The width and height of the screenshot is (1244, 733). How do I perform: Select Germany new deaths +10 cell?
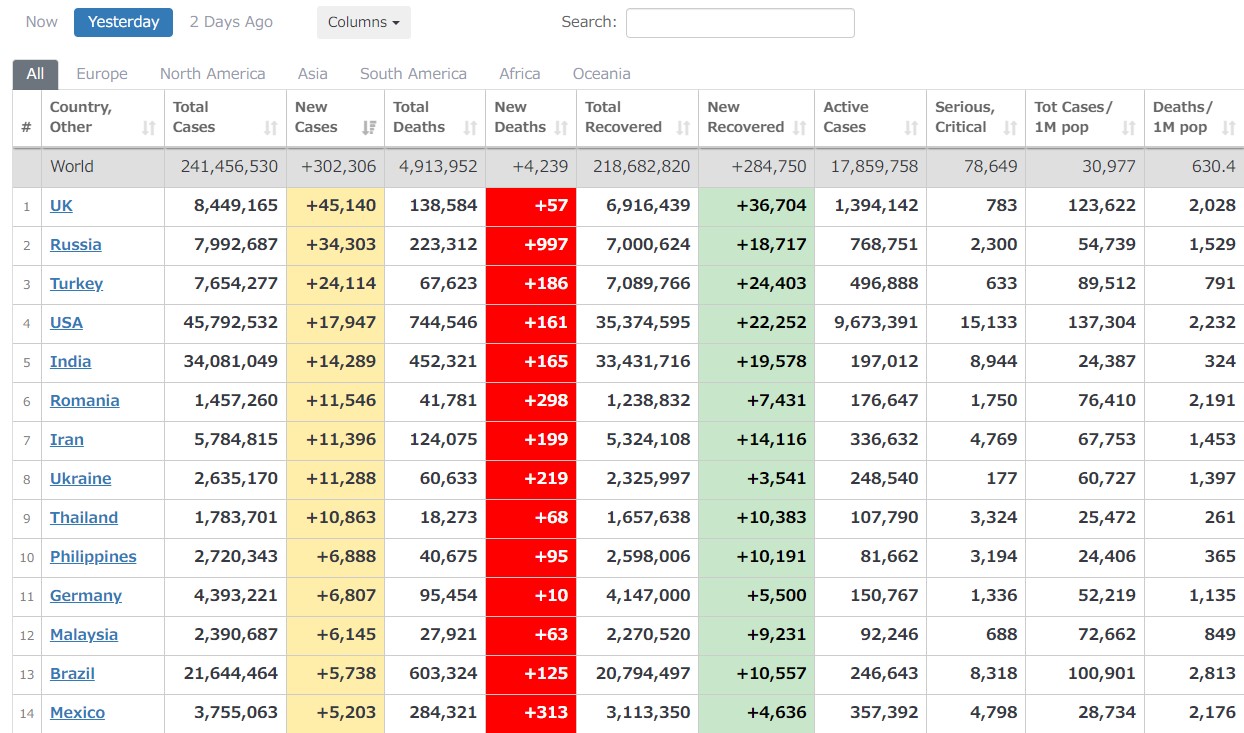[531, 596]
